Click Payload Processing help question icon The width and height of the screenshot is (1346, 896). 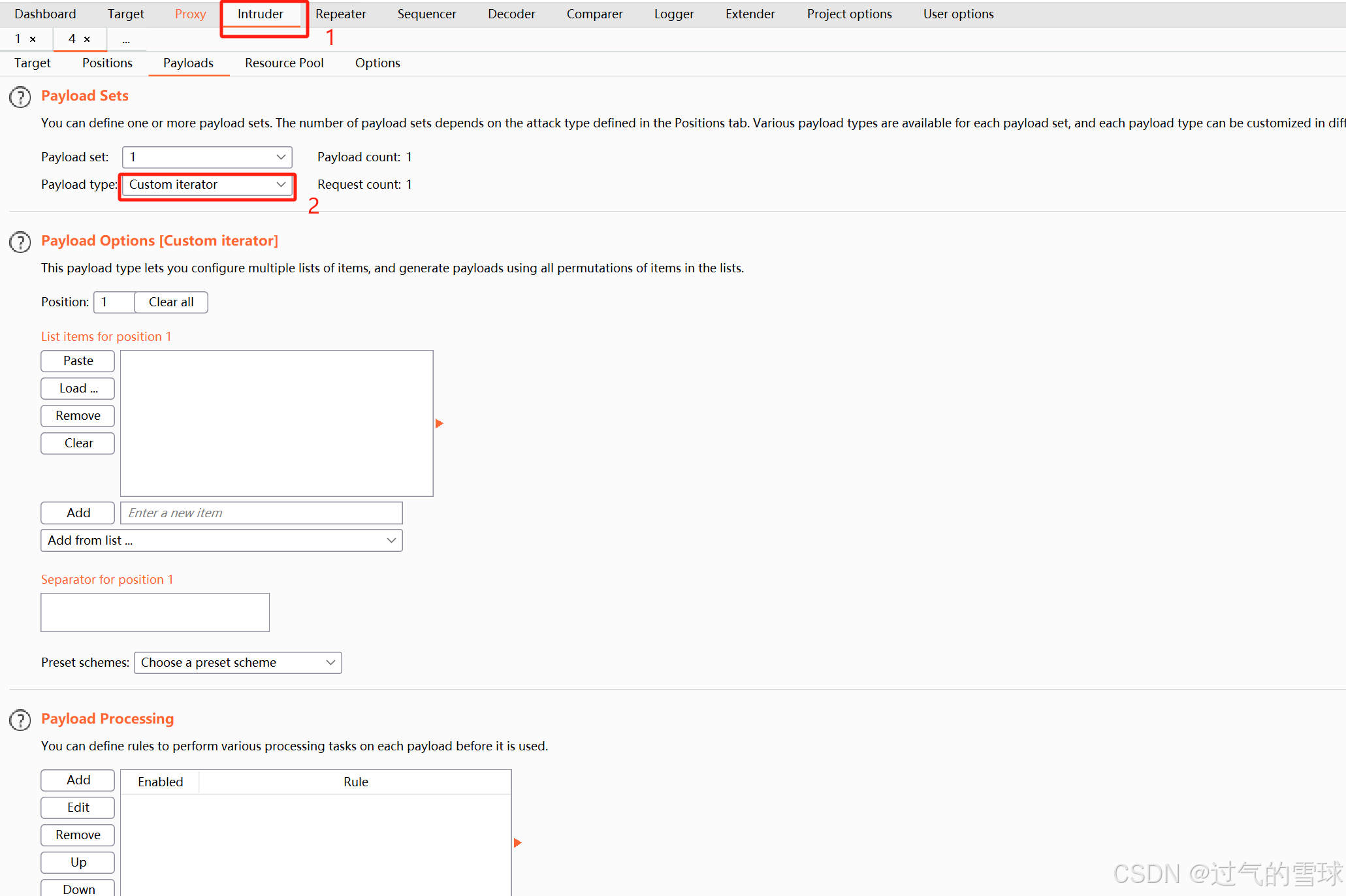click(x=20, y=720)
